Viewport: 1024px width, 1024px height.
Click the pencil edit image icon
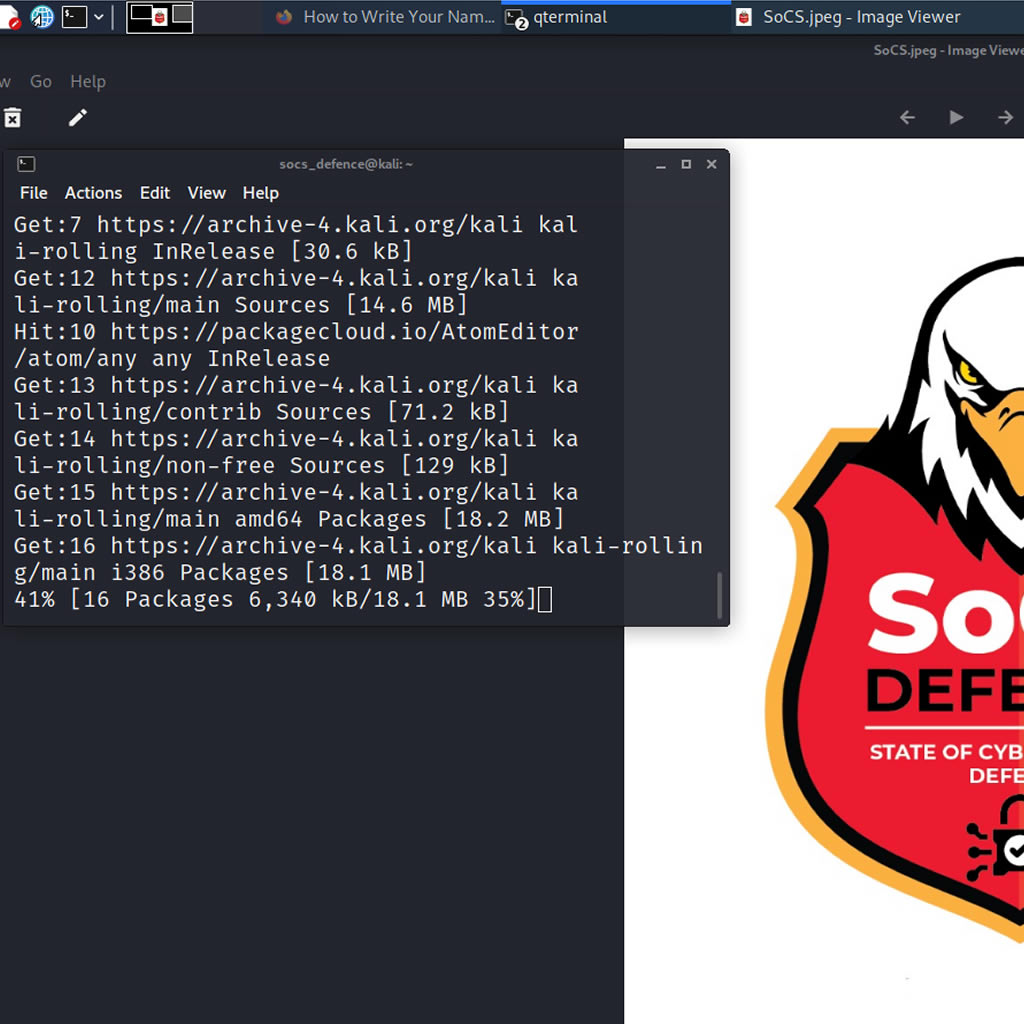click(x=78, y=118)
